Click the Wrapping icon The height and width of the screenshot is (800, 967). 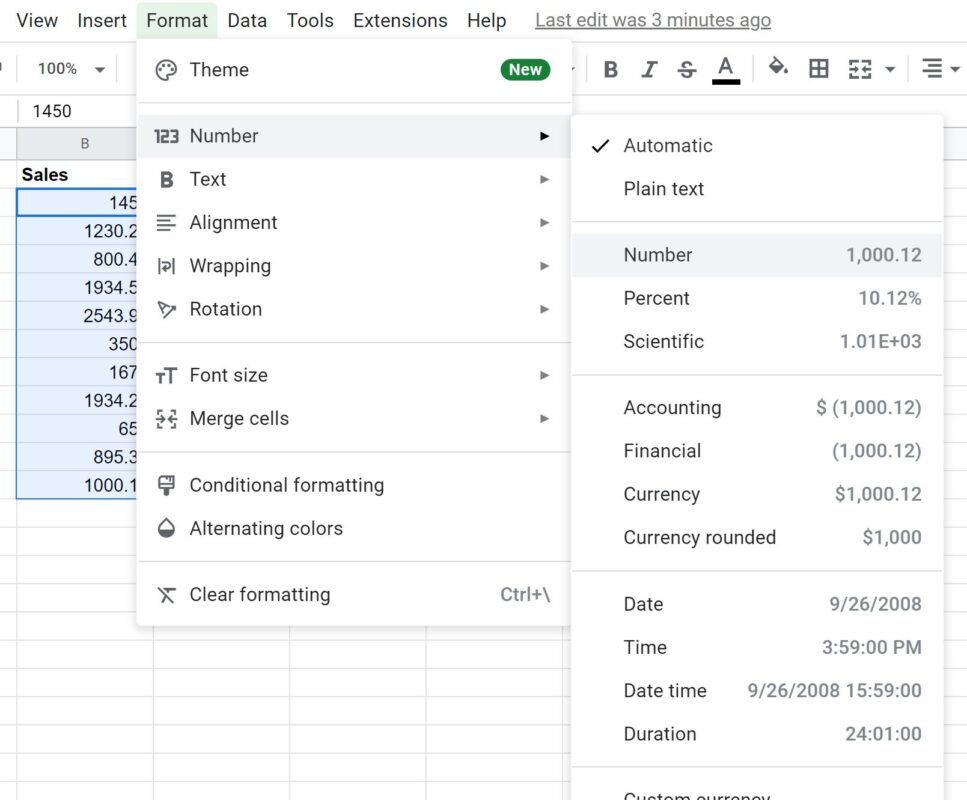click(166, 266)
